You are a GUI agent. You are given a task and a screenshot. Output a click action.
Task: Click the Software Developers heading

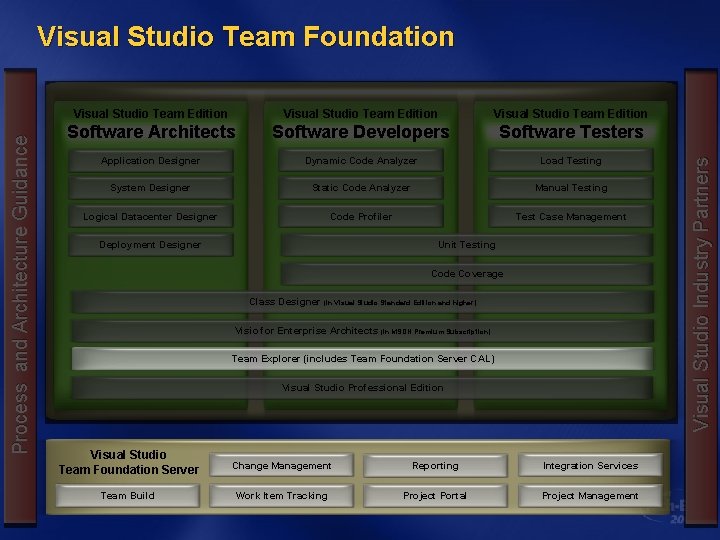coord(361,132)
